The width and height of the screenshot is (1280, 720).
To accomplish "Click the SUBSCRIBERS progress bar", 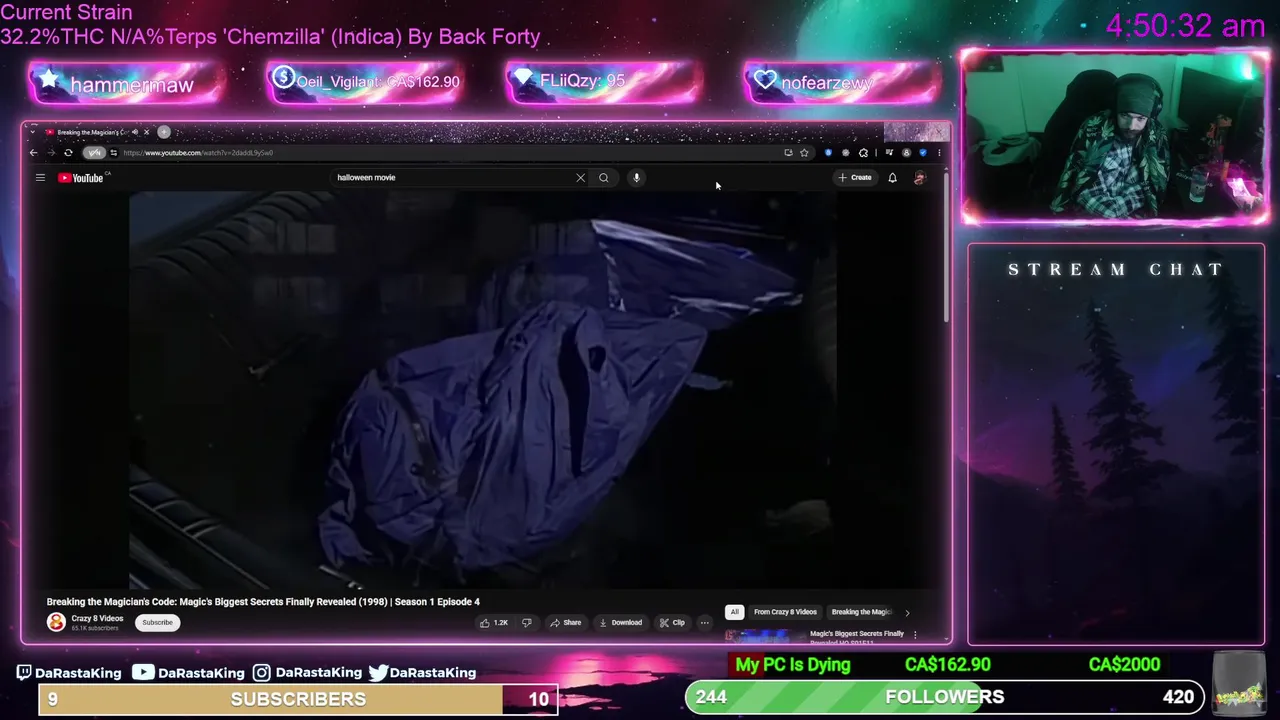I will [x=298, y=699].
